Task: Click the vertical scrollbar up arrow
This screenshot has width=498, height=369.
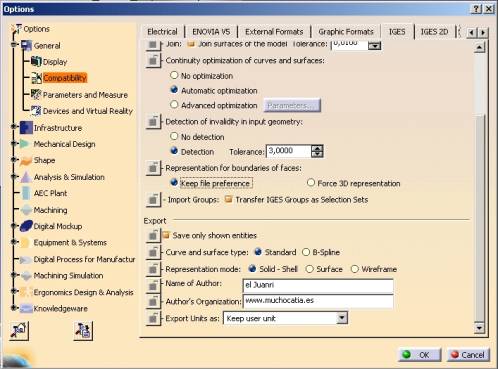Action: pos(479,47)
